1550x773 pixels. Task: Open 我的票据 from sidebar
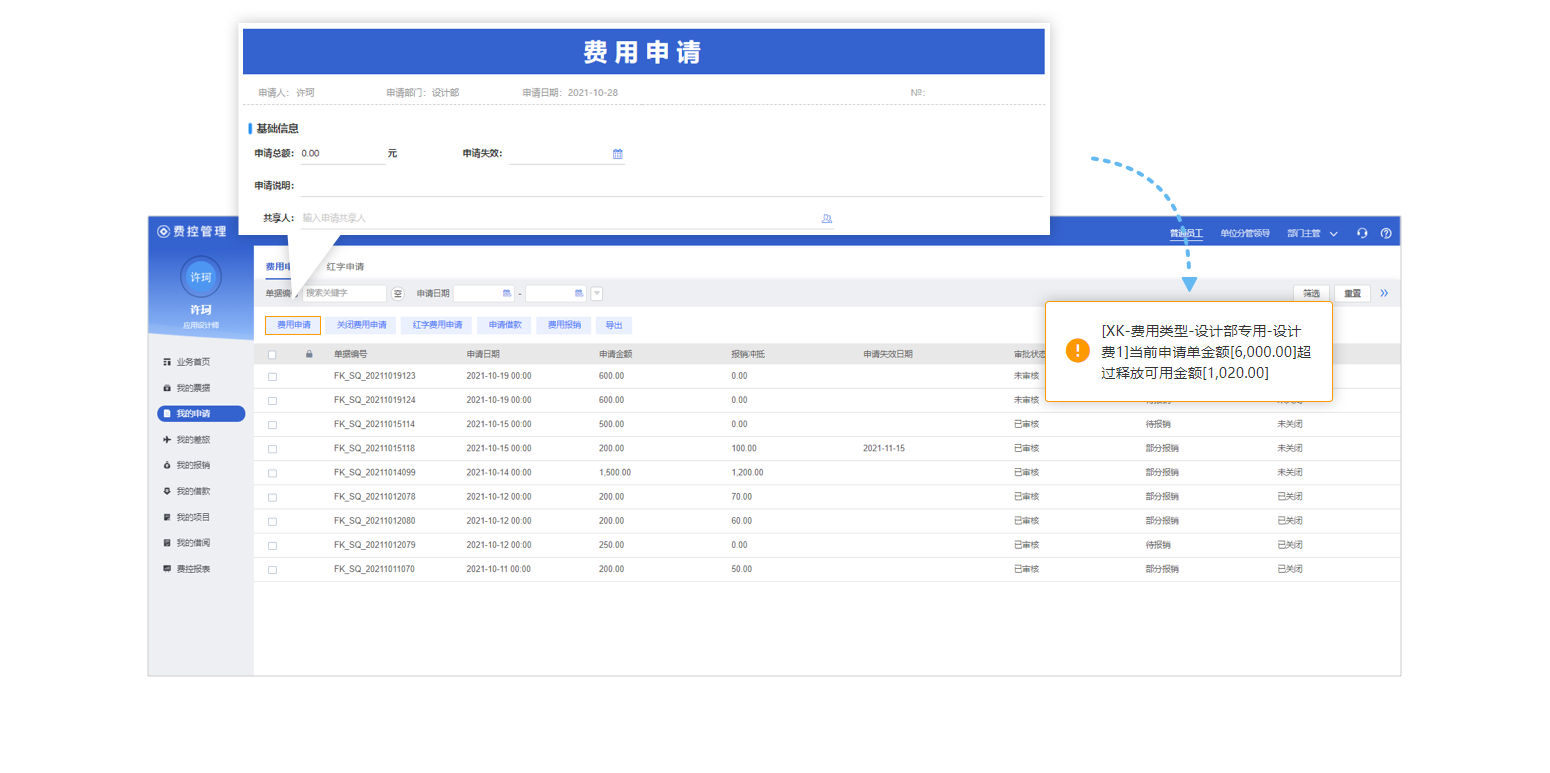coord(197,388)
